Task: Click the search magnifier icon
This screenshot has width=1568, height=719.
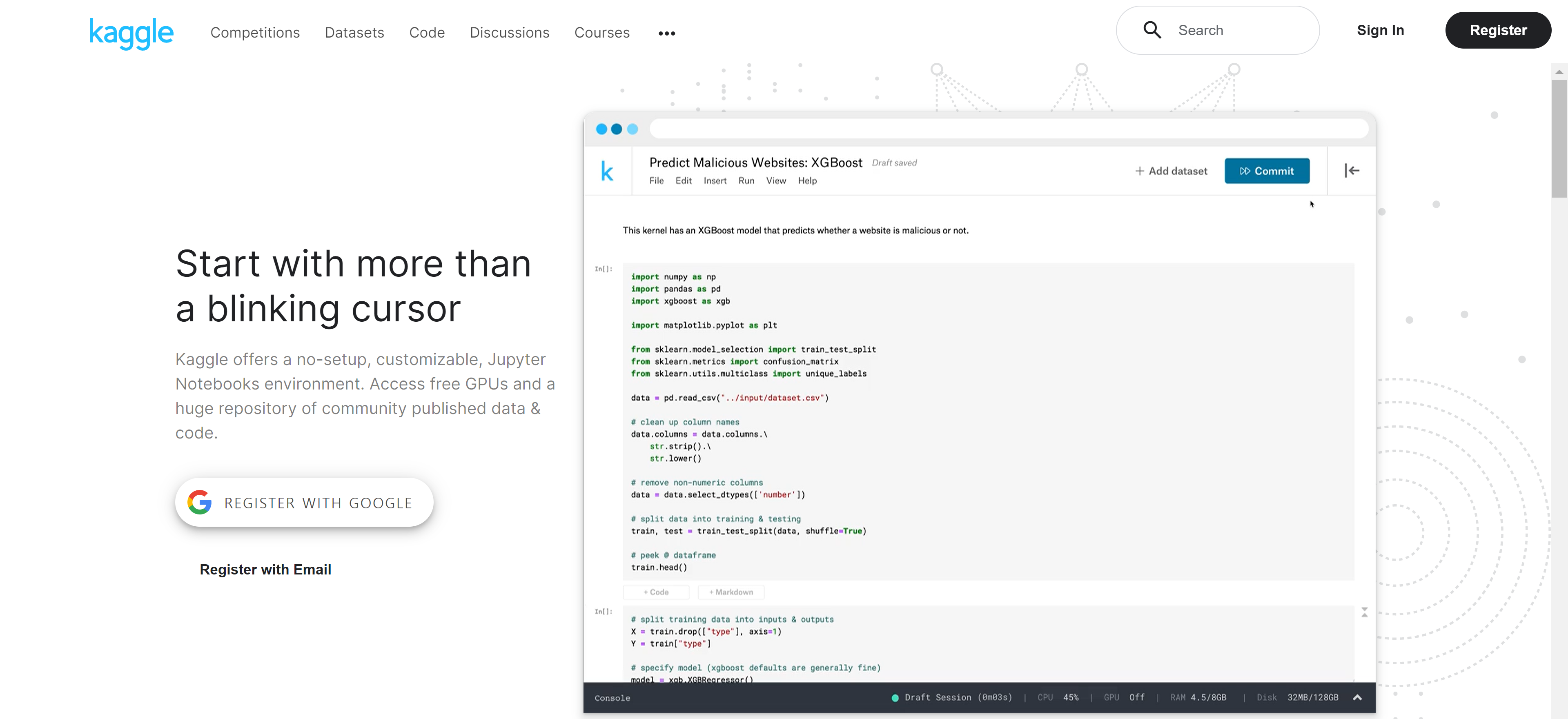Action: point(1151,30)
